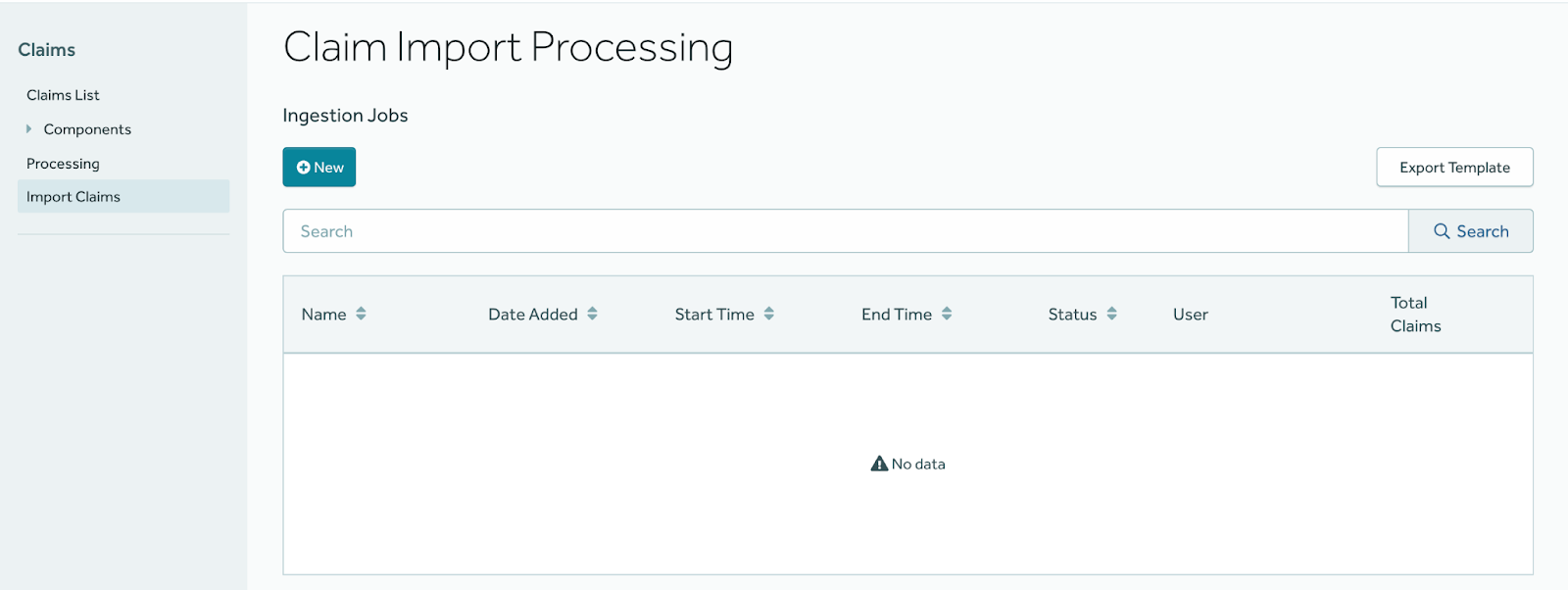1568x590 pixels.
Task: Sort by Status column arrows
Action: tap(1112, 314)
